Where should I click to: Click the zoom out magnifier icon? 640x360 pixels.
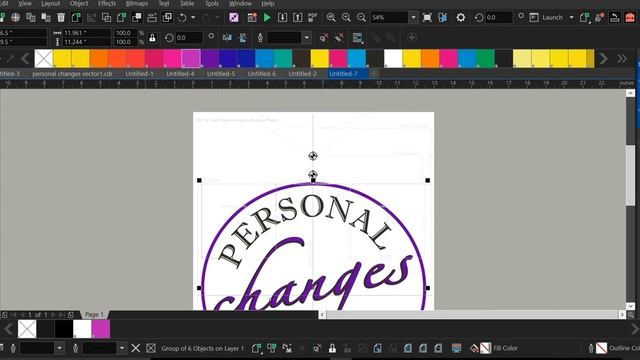point(361,17)
